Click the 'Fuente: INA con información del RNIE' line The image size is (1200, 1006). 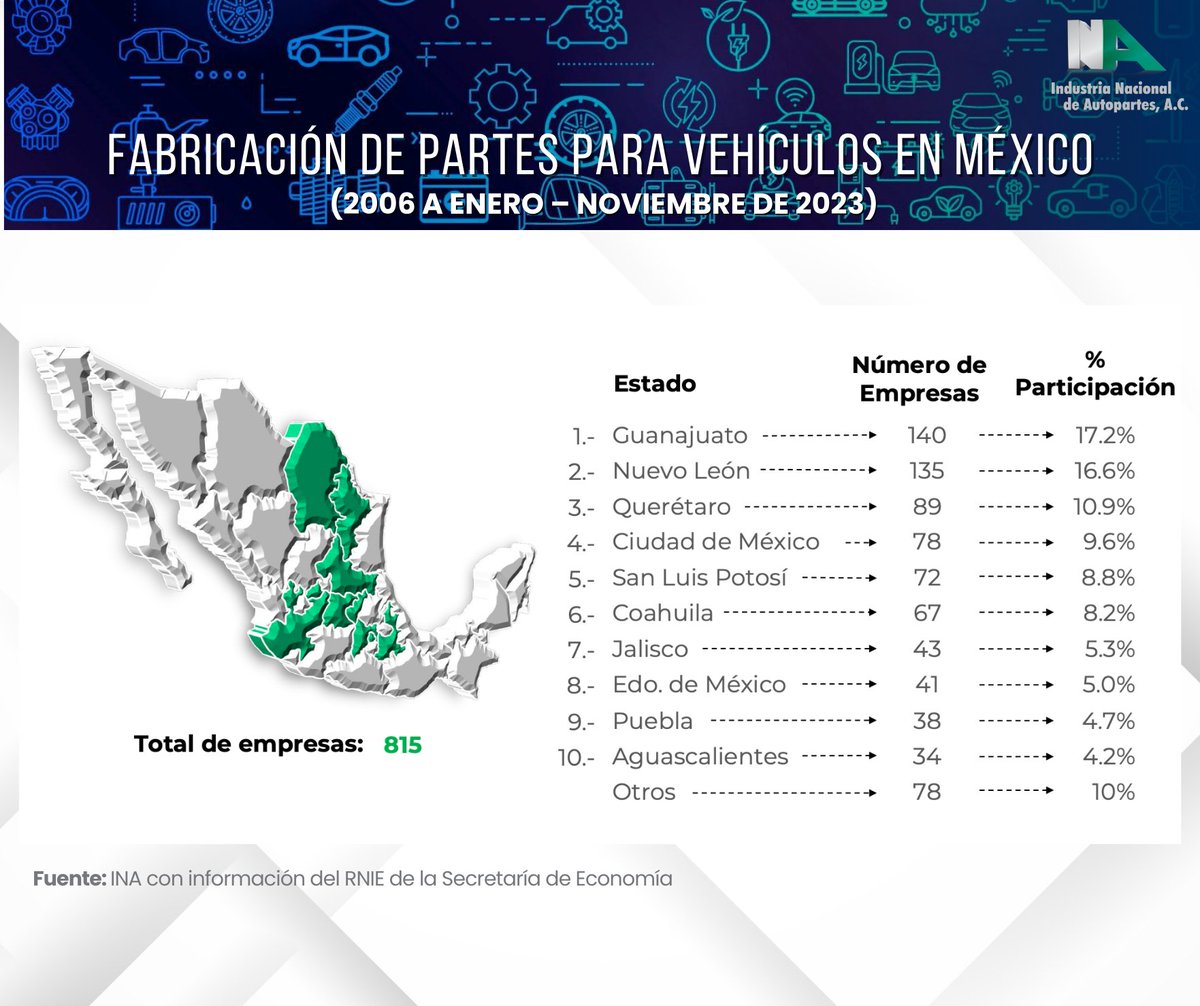click(x=353, y=879)
